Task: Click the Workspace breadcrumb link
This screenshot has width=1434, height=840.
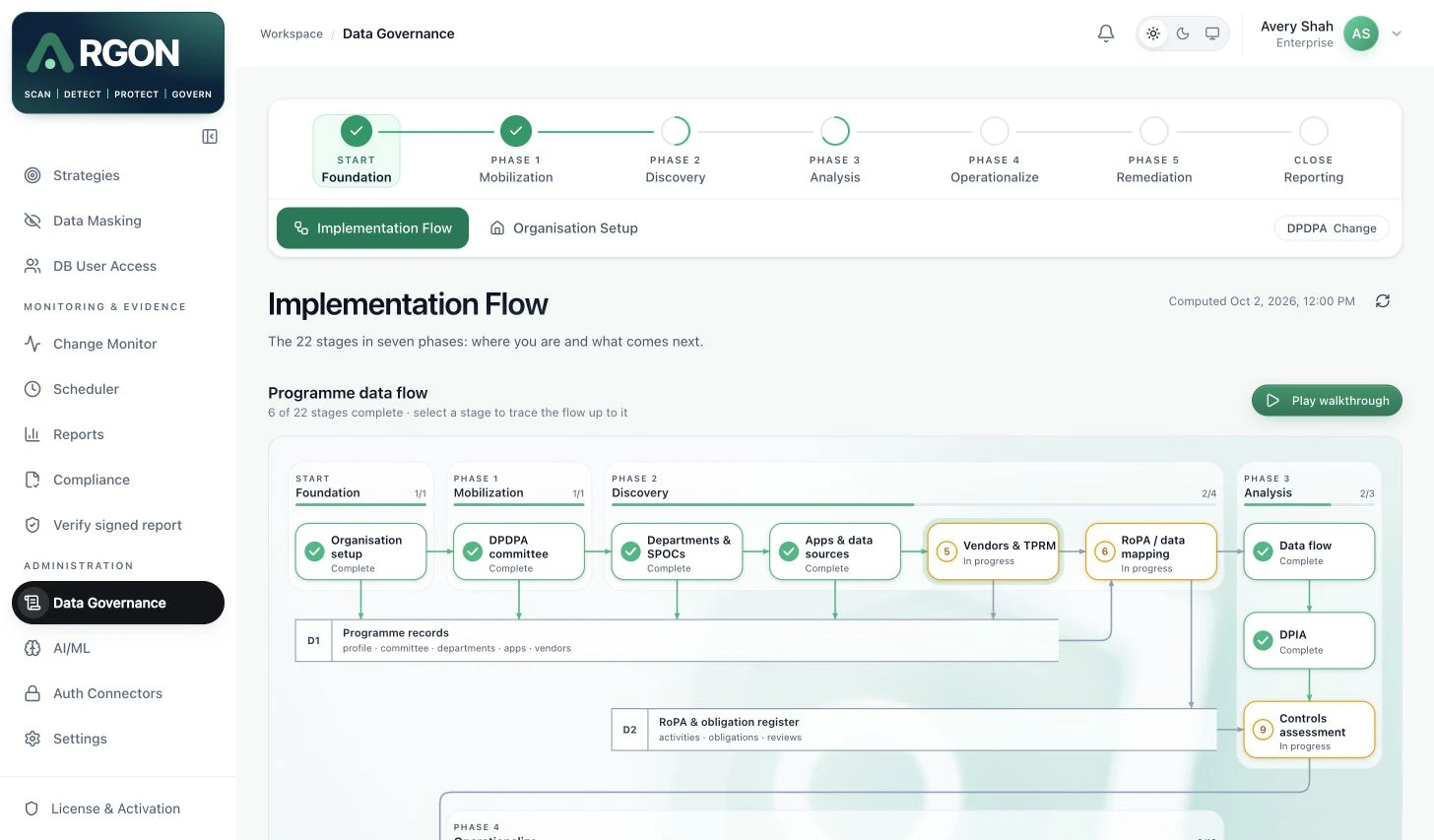Action: coord(292,33)
